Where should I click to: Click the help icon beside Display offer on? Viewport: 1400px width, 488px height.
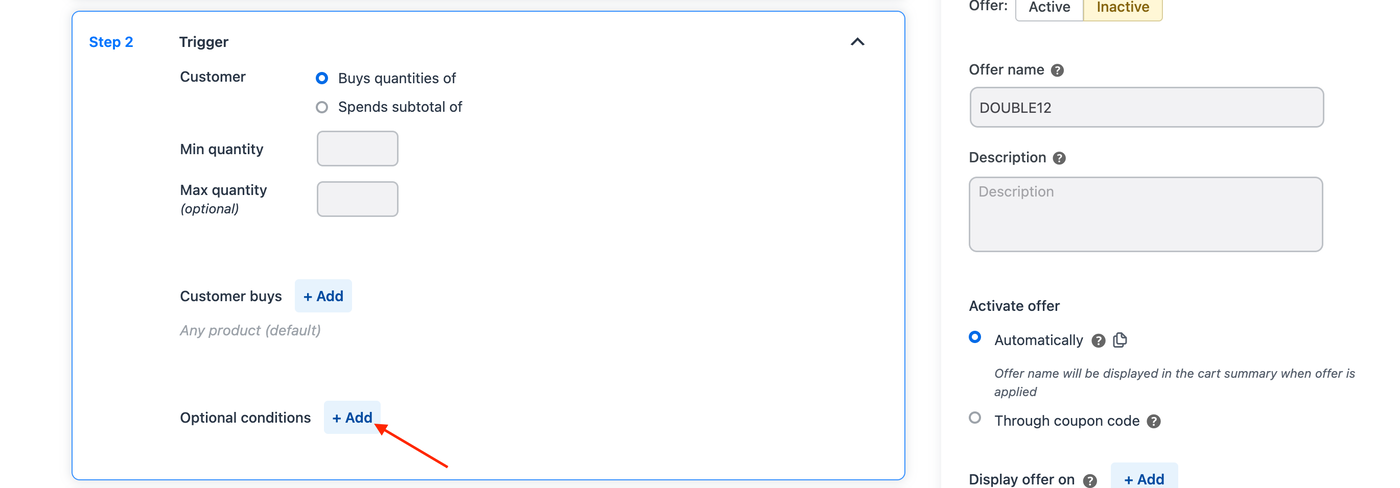tap(1090, 480)
